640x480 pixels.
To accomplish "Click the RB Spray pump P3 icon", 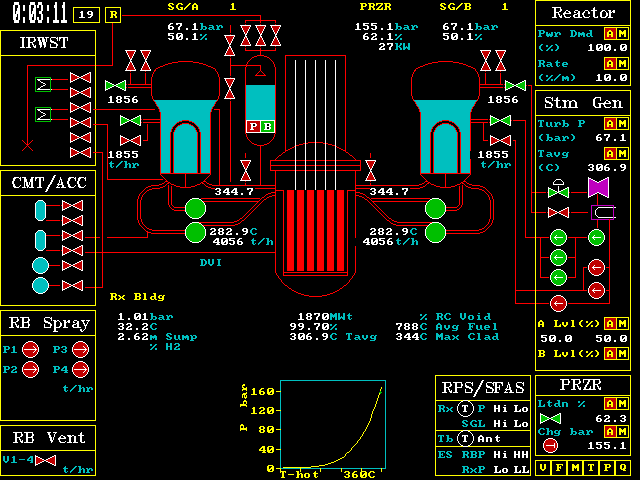I will [x=81, y=349].
